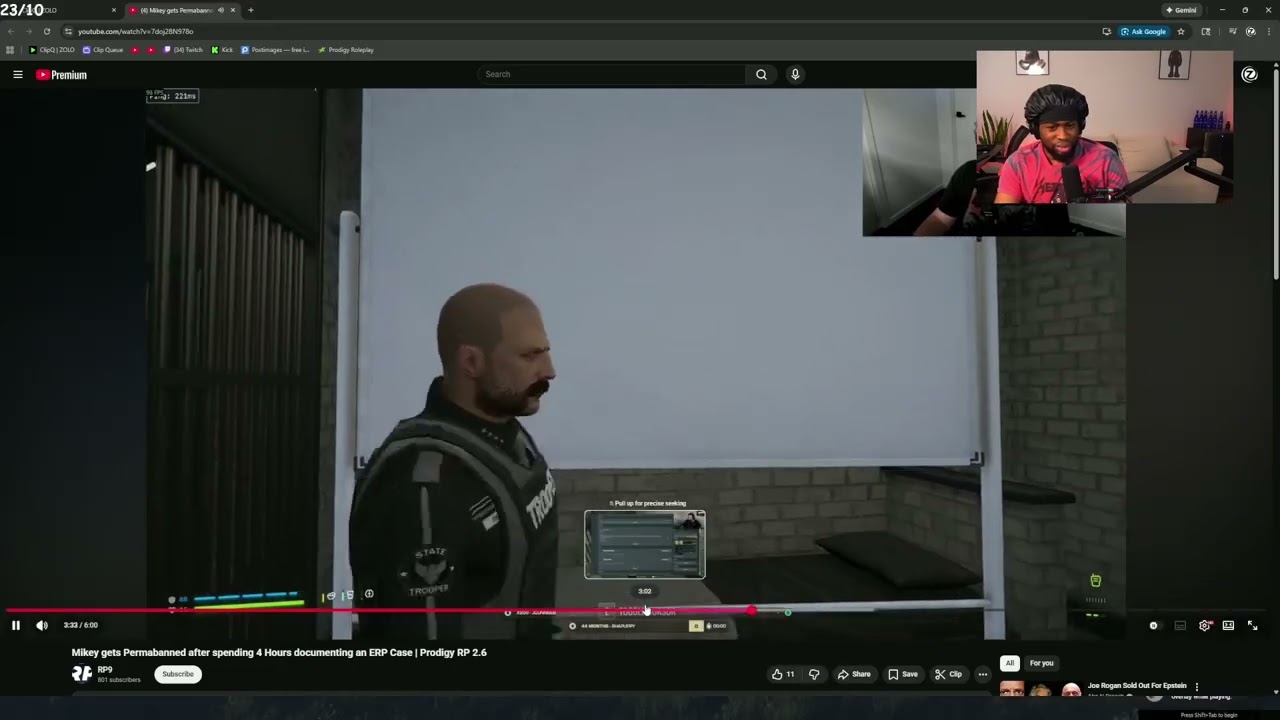1280x720 pixels.
Task: Open the ClipQ | ZOLO bookmark
Action: [52, 50]
